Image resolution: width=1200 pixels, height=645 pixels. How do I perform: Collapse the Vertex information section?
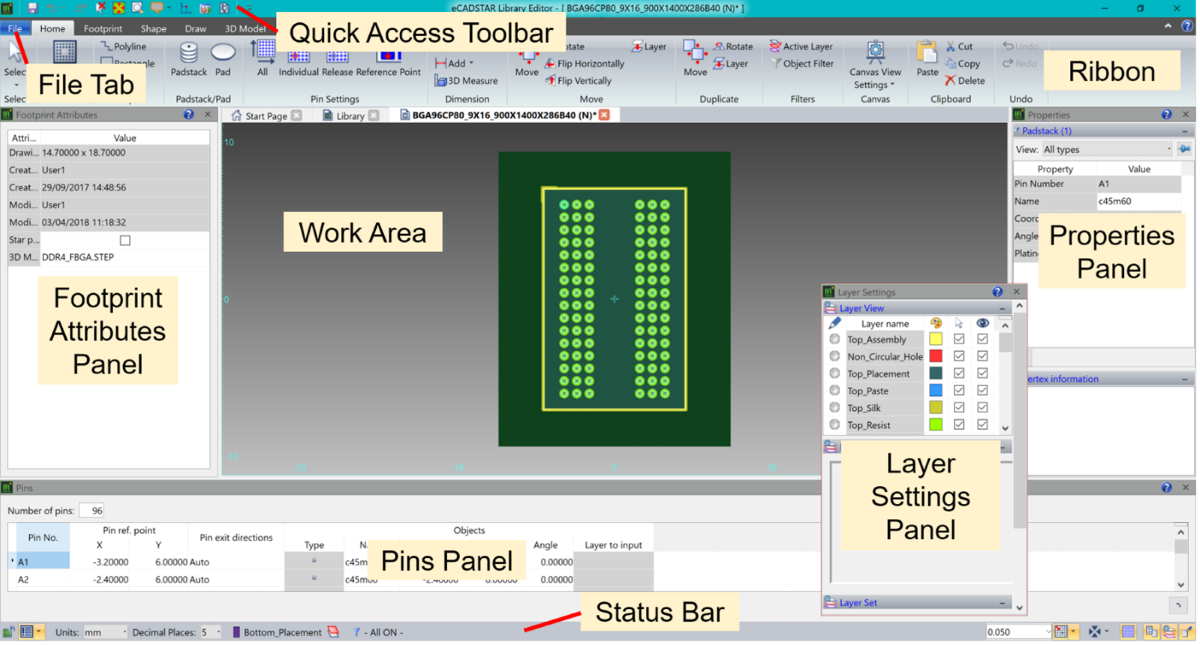tap(1185, 379)
